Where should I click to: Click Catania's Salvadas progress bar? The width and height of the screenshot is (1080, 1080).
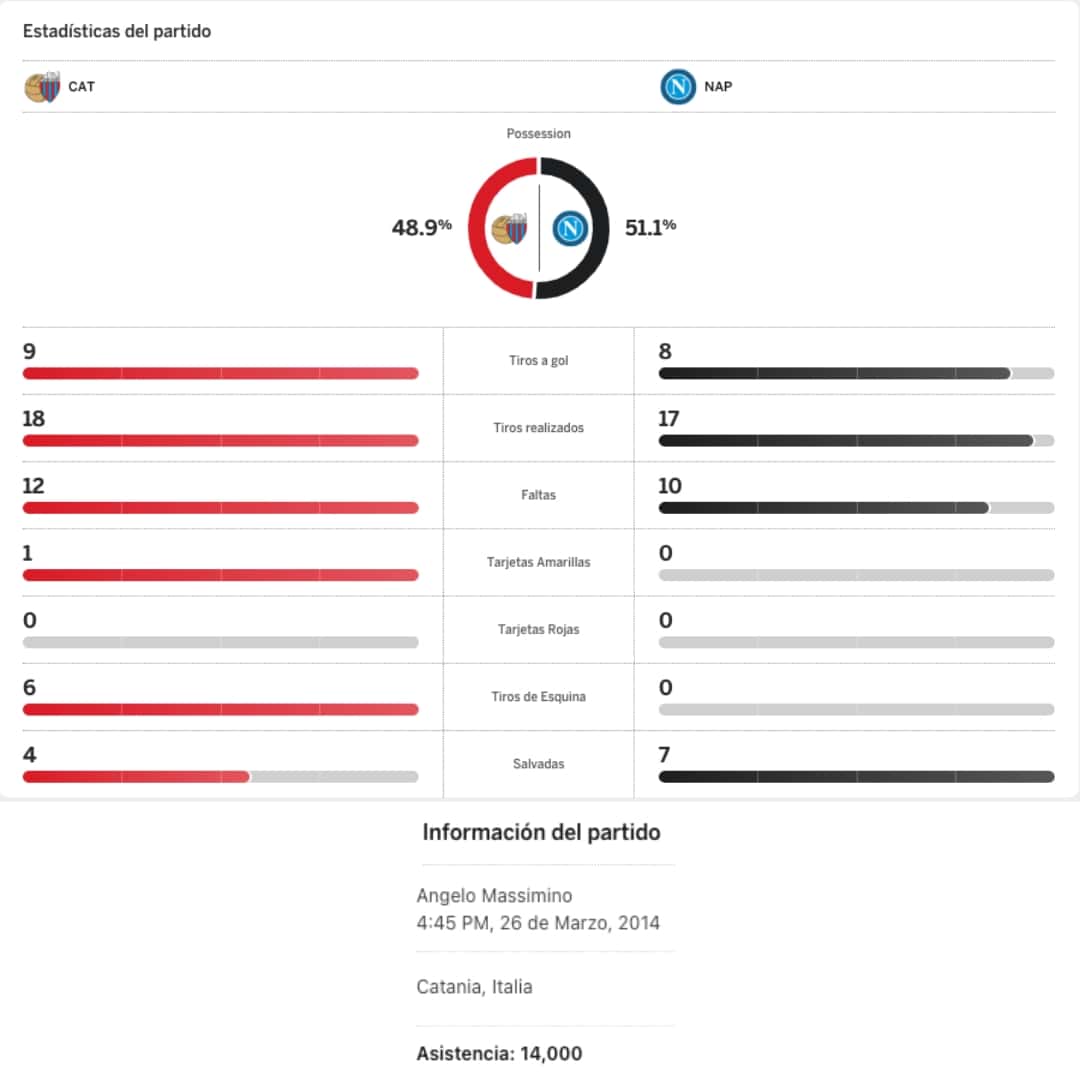(136, 777)
